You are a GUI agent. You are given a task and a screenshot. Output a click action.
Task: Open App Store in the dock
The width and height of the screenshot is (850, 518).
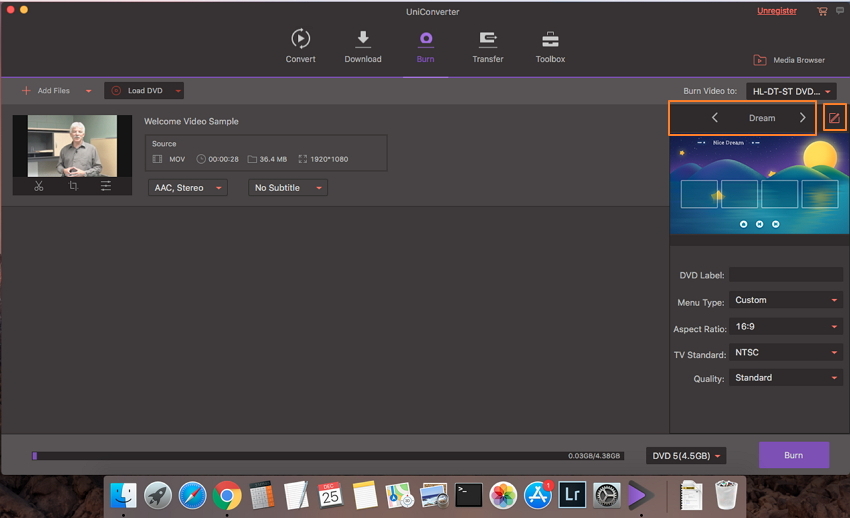click(538, 495)
